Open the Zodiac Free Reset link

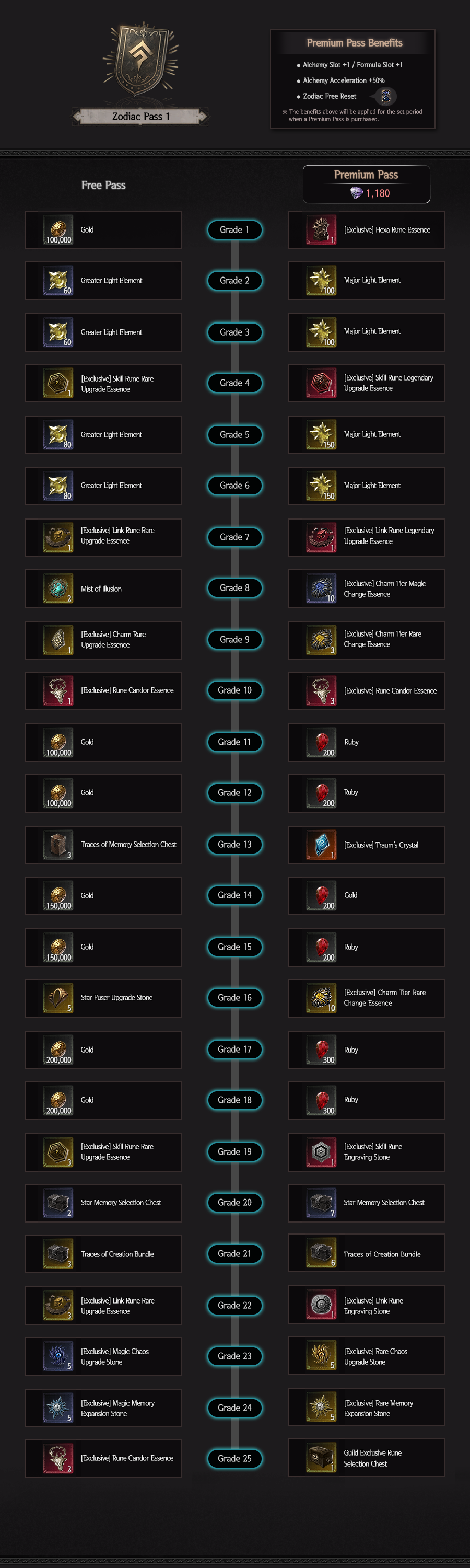coord(330,96)
